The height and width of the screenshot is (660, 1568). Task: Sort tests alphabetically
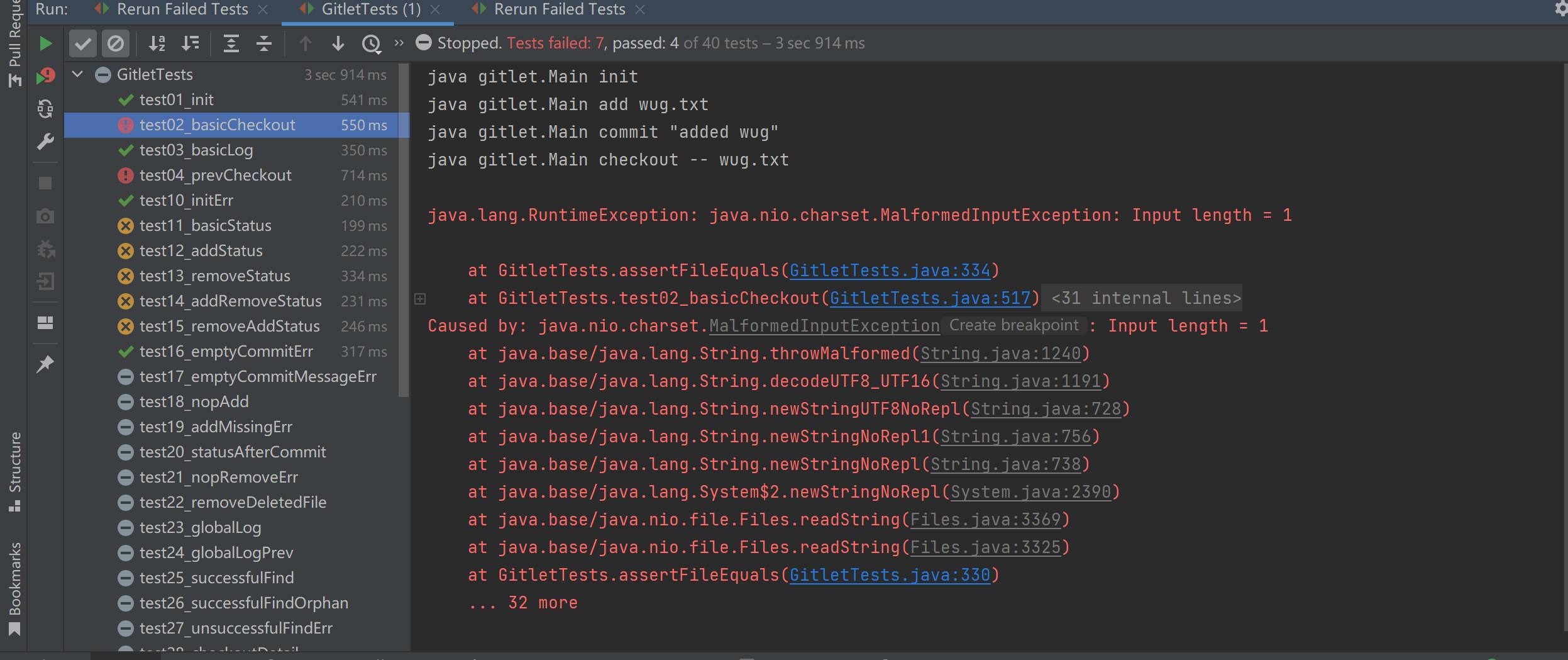pyautogui.click(x=157, y=43)
